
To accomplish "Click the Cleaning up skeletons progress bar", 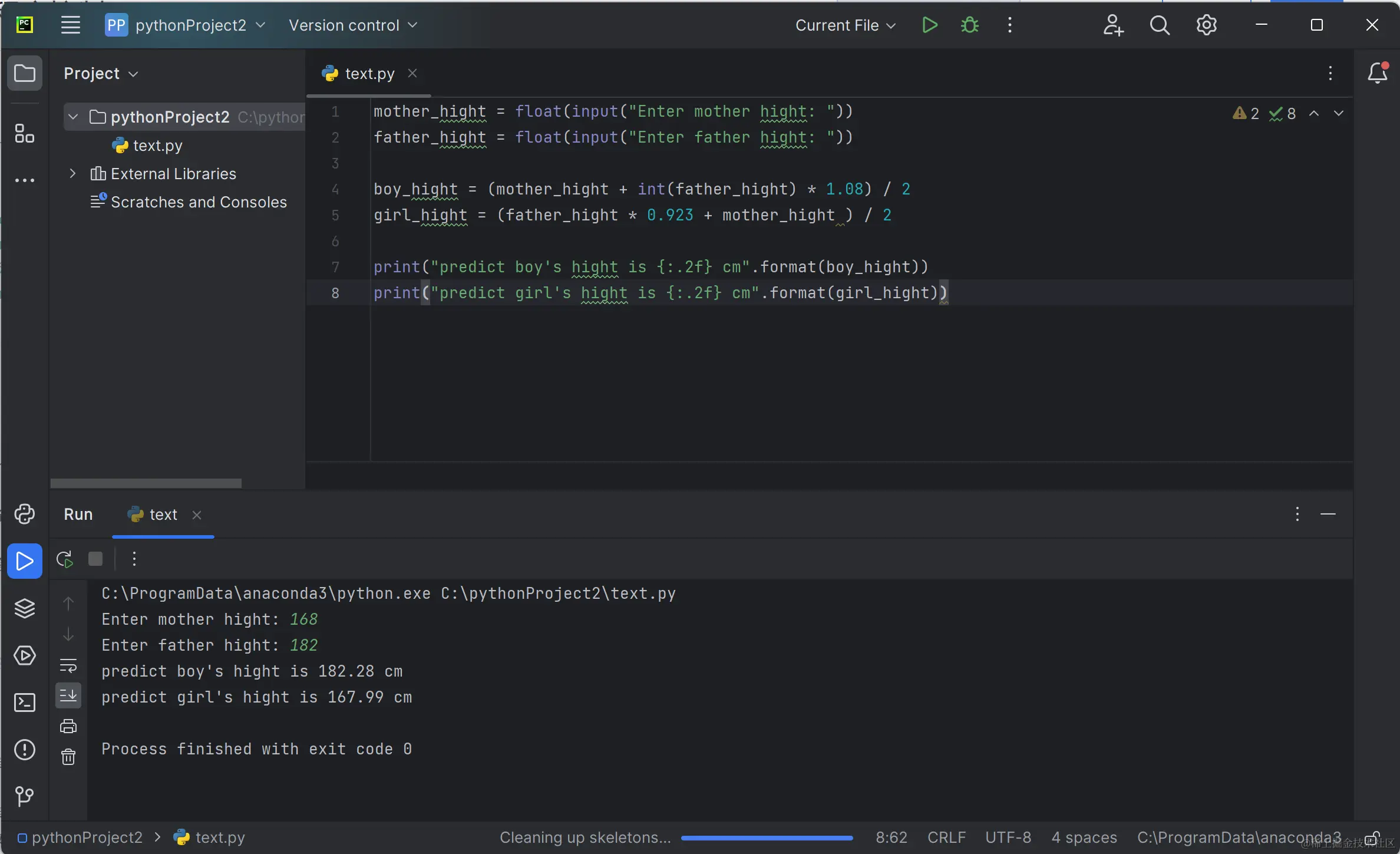I will (x=767, y=837).
